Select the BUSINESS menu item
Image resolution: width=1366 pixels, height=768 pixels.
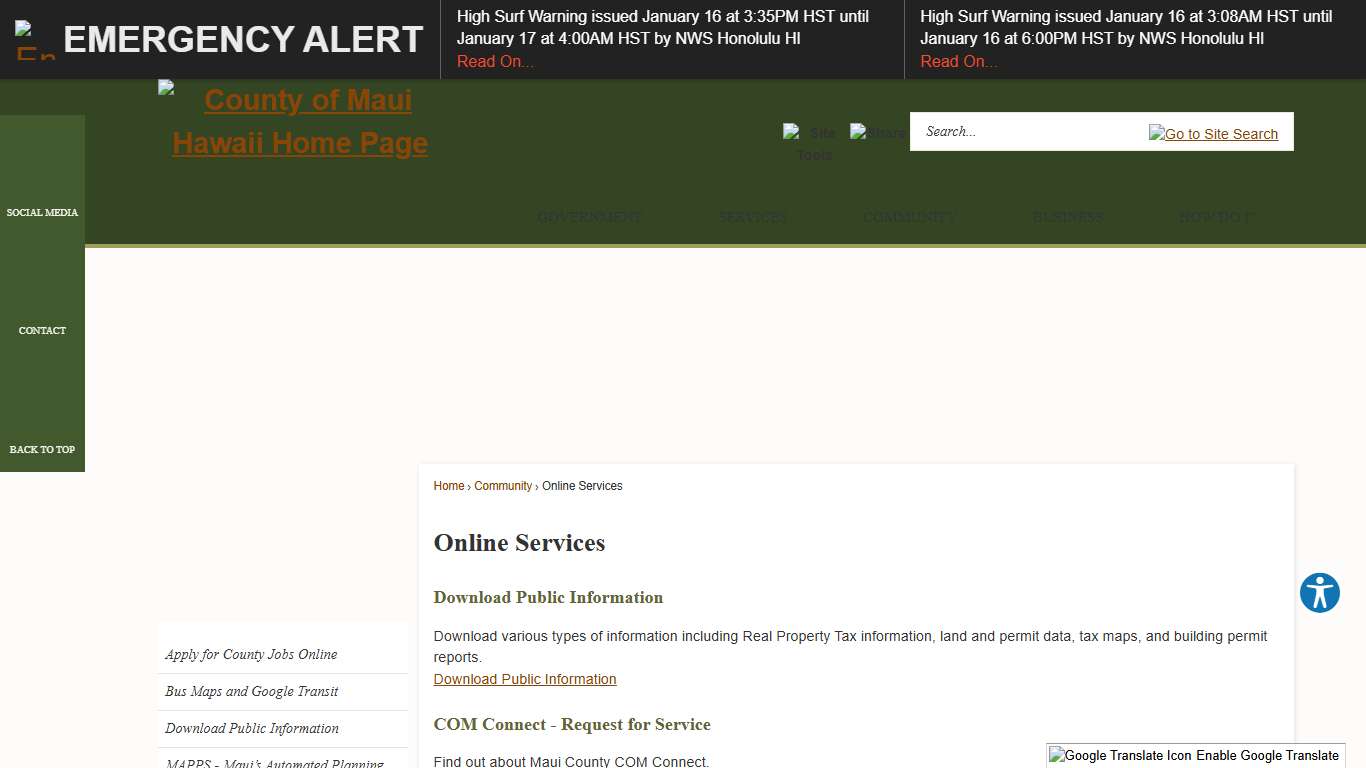(1068, 217)
